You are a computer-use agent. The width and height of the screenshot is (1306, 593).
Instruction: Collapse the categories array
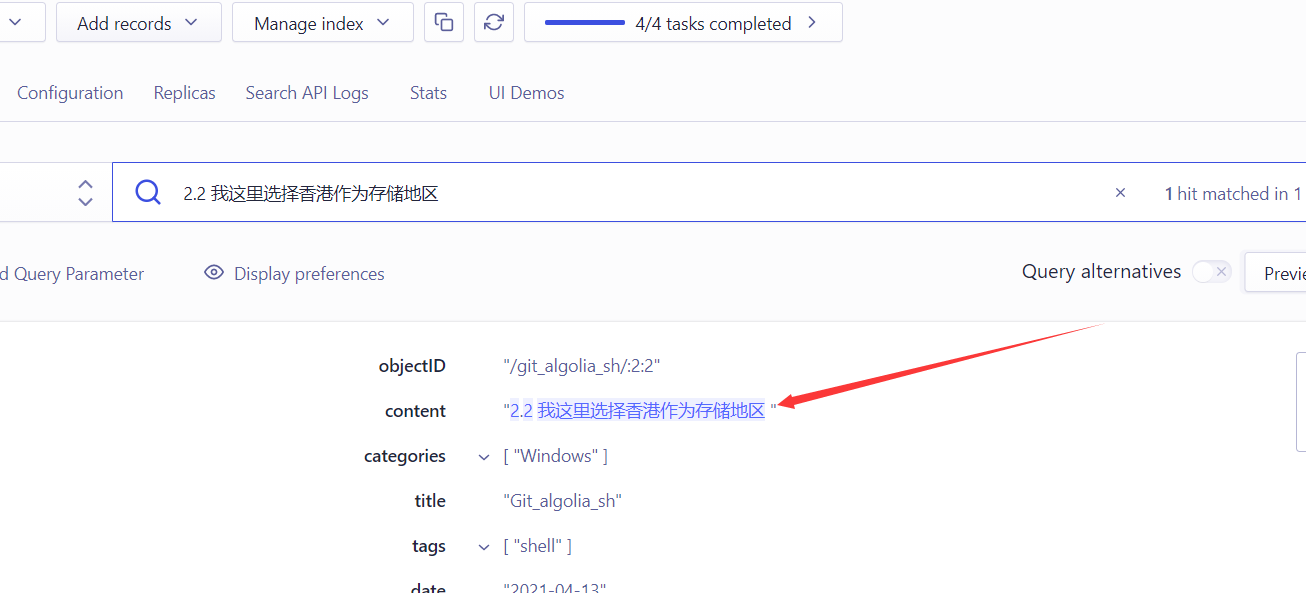(484, 457)
